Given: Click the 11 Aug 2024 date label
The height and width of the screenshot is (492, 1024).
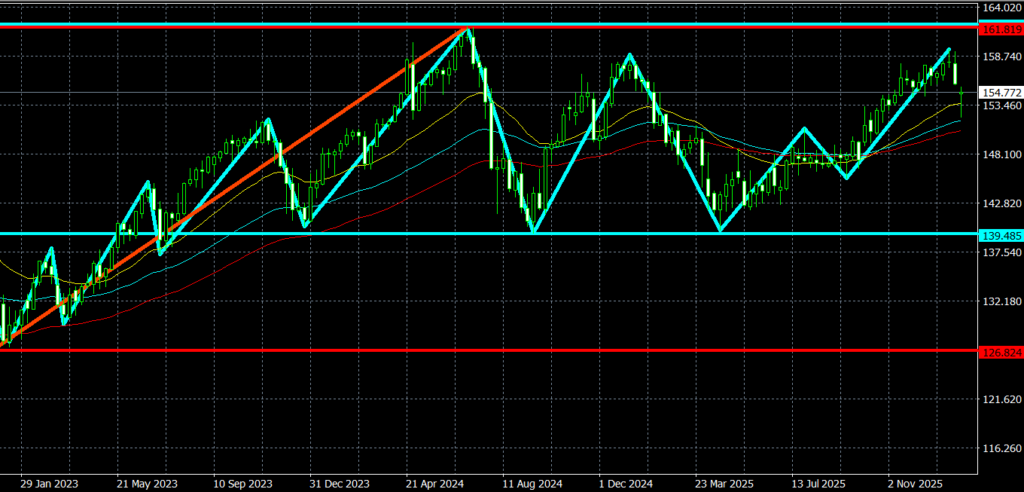Looking at the screenshot, I should click(x=530, y=481).
